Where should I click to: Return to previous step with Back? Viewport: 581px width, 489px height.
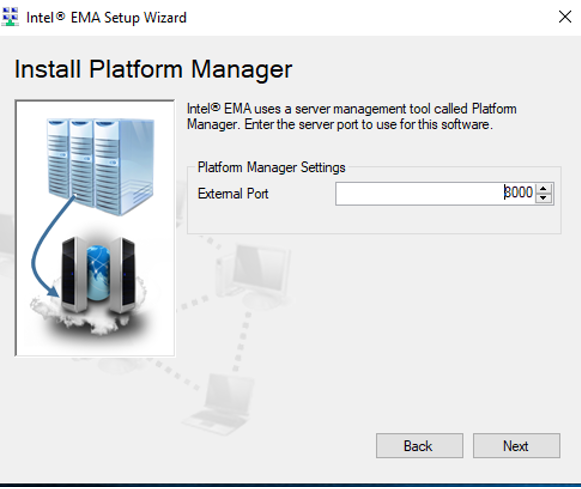click(x=419, y=446)
